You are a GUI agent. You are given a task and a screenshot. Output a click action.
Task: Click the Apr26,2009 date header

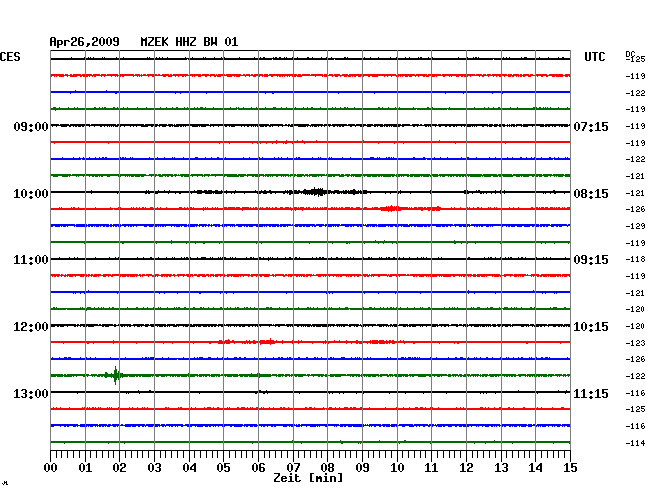click(x=85, y=42)
